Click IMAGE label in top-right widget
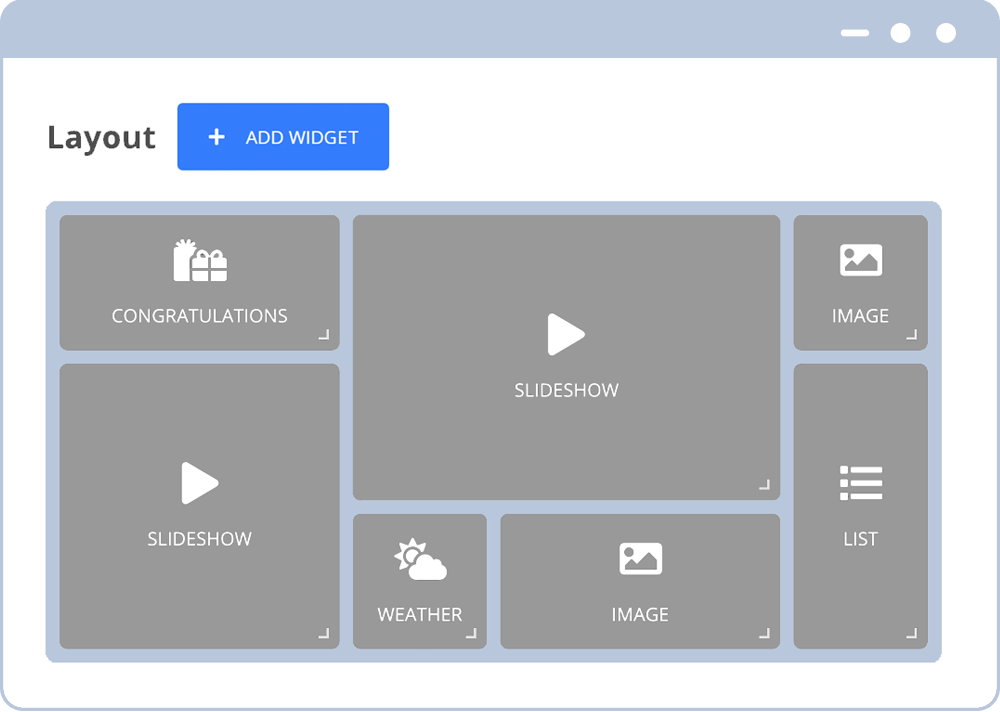This screenshot has height=712, width=1000. click(860, 316)
